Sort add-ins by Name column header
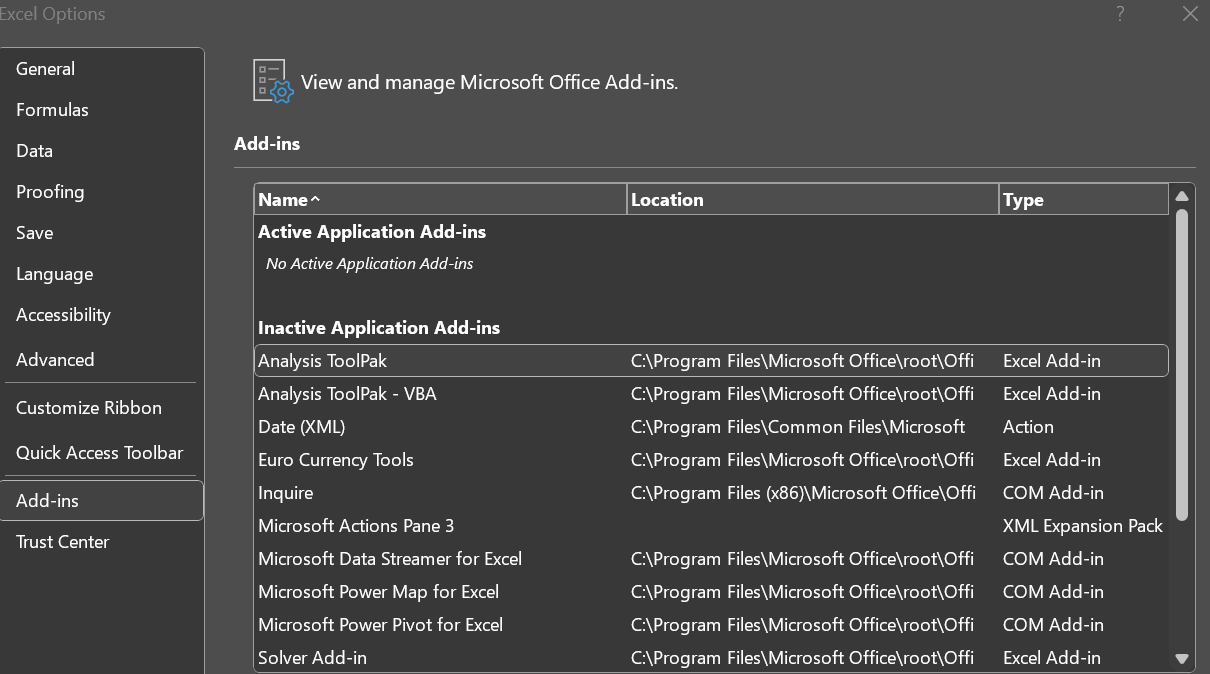1210x674 pixels. pyautogui.click(x=441, y=200)
